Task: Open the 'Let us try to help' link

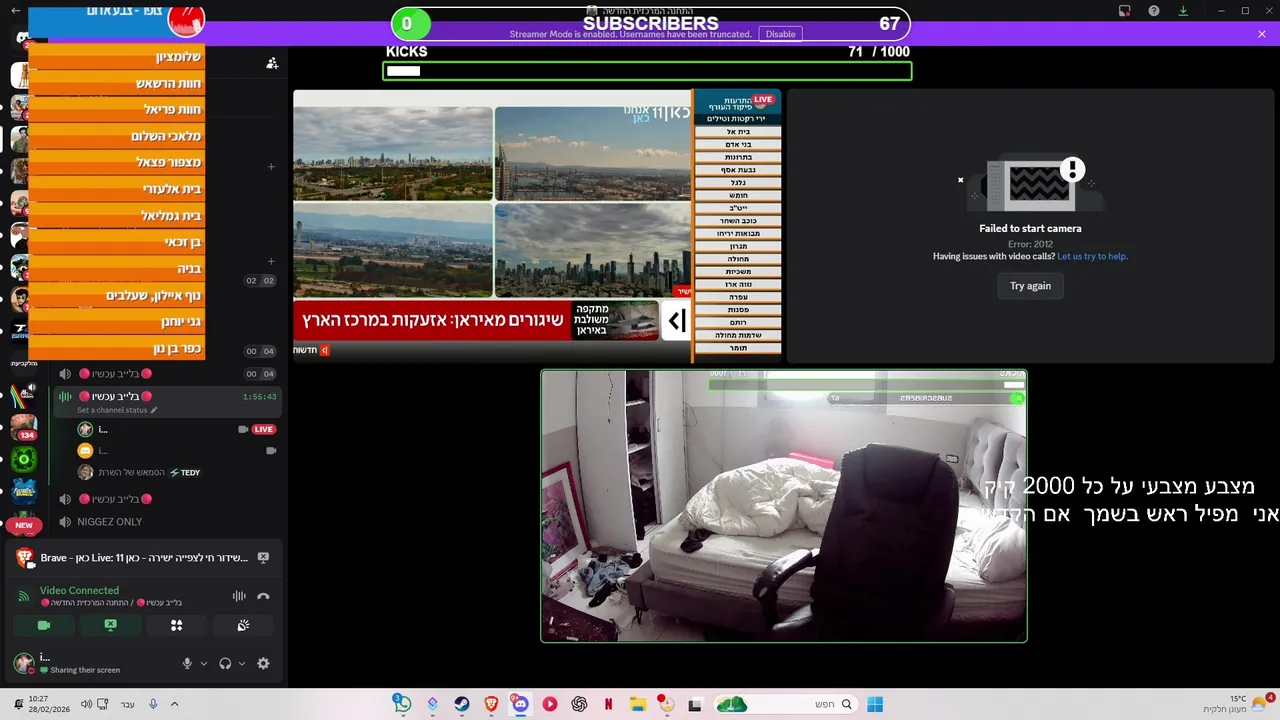Action: 1092,256
